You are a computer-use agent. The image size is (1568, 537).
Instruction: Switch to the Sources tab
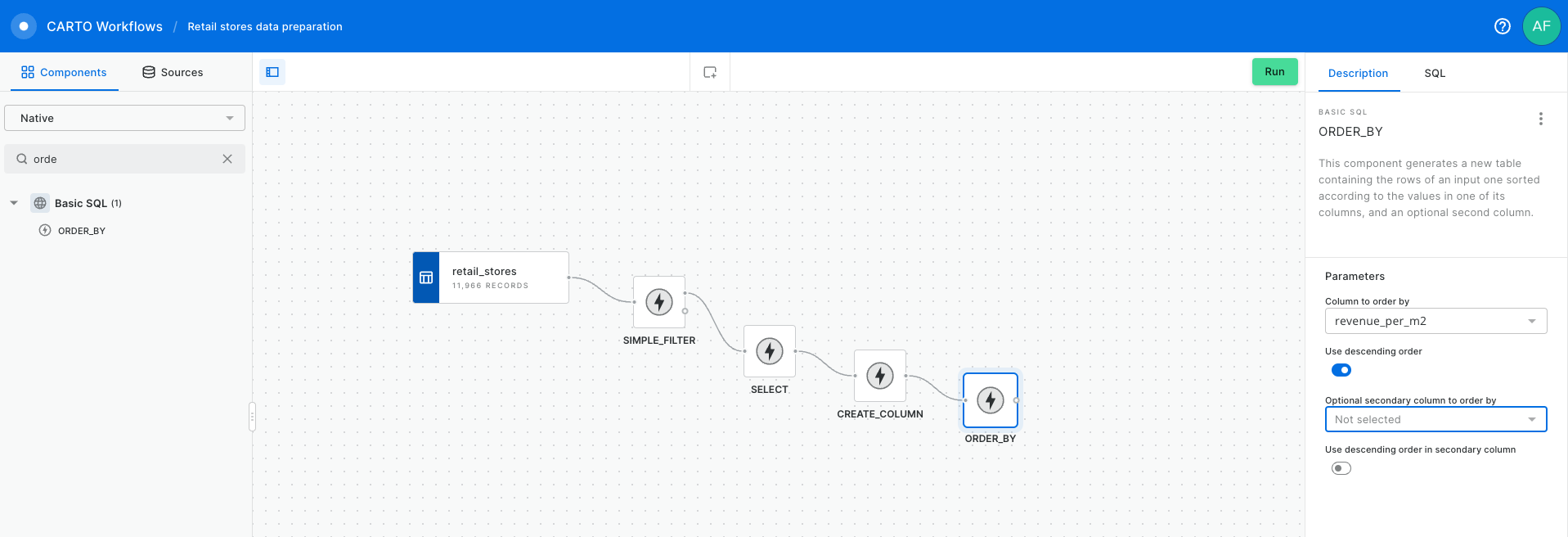tap(173, 72)
